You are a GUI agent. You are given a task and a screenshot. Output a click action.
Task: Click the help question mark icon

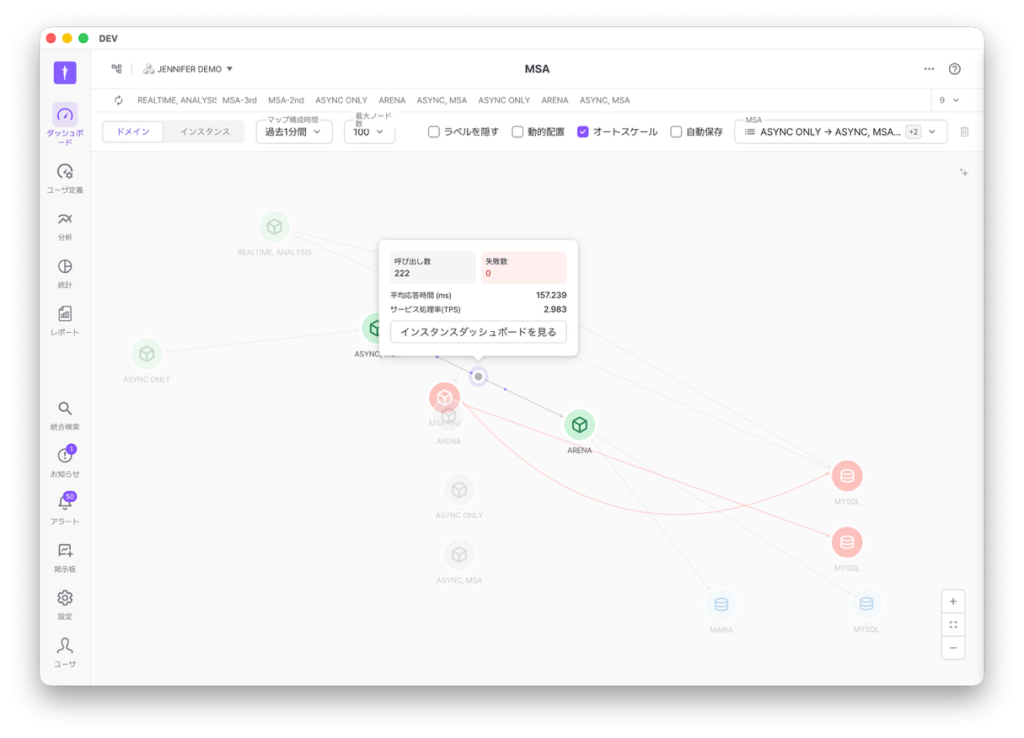click(954, 69)
